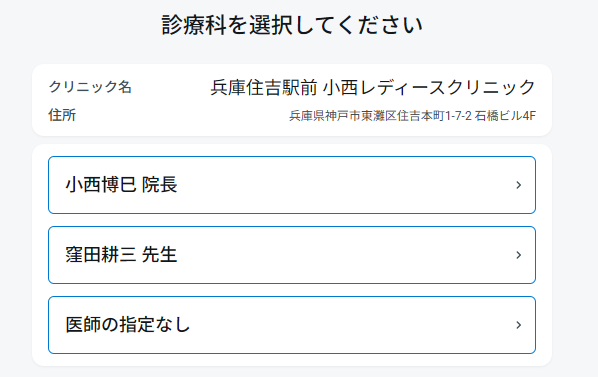
Task: Click the address text 兵庫県神戸市東灘区住吉本町1-7-2
Action: click(x=380, y=116)
